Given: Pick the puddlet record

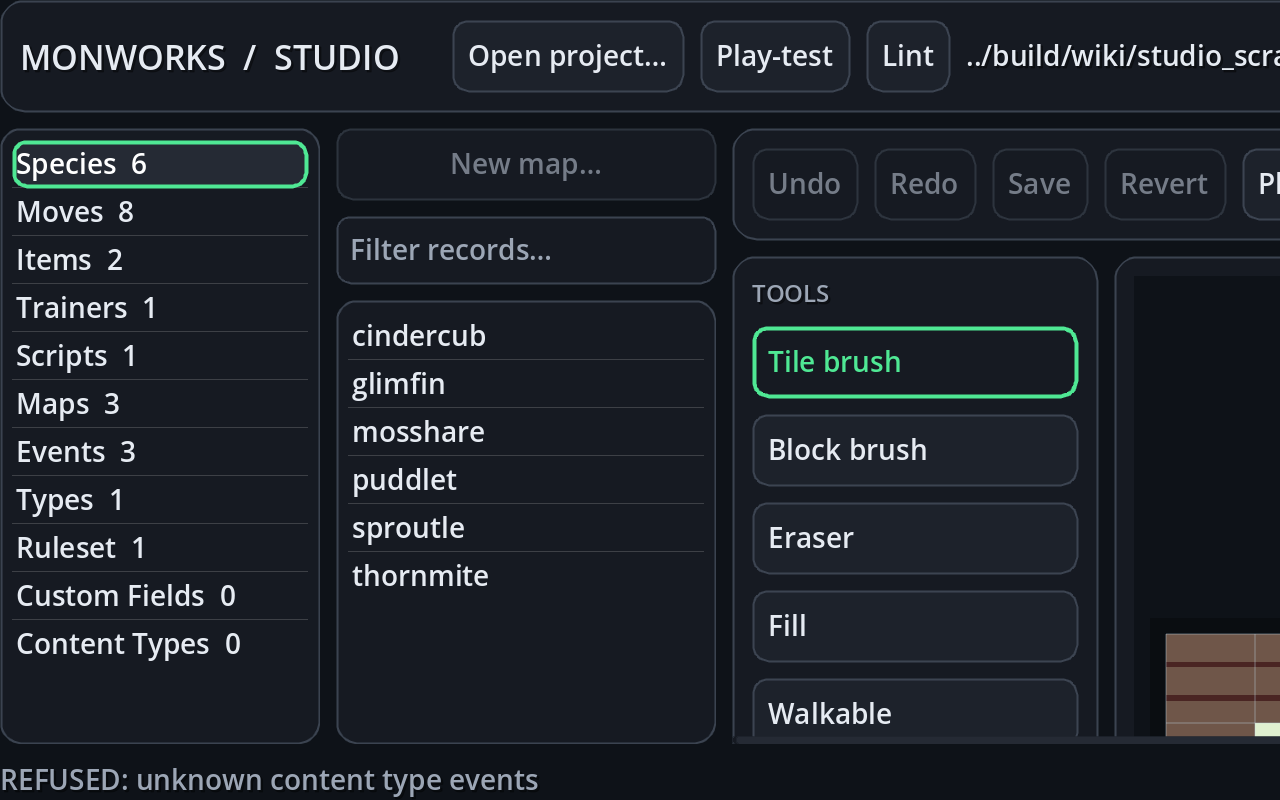Looking at the screenshot, I should [x=526, y=480].
